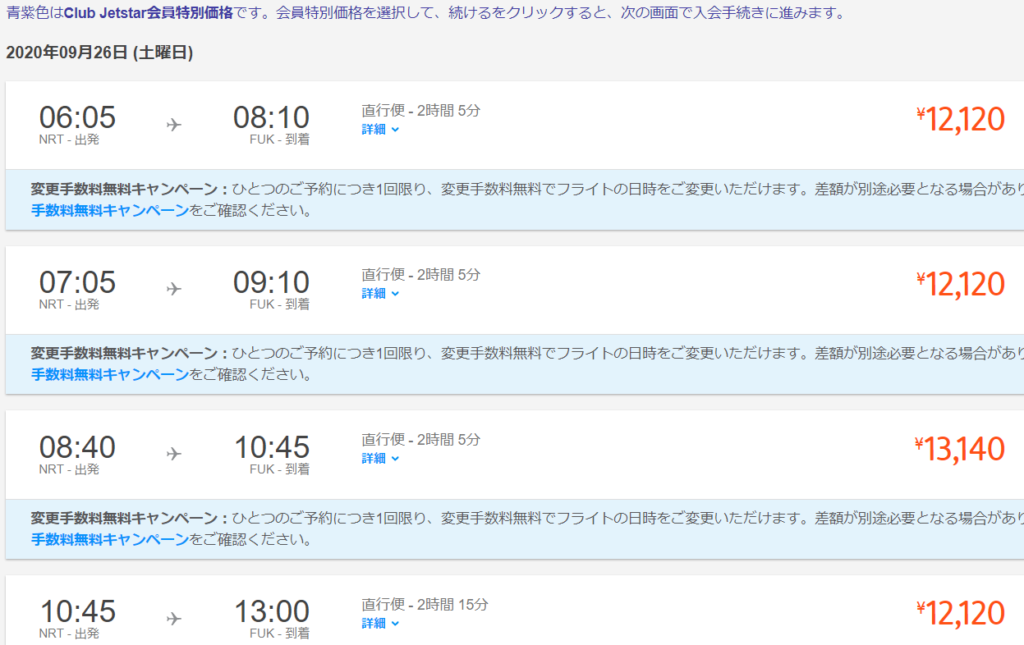Screen dimensions: 1024x645
Task: Expand 詳細 for the 07:05 flight
Action: (x=380, y=293)
